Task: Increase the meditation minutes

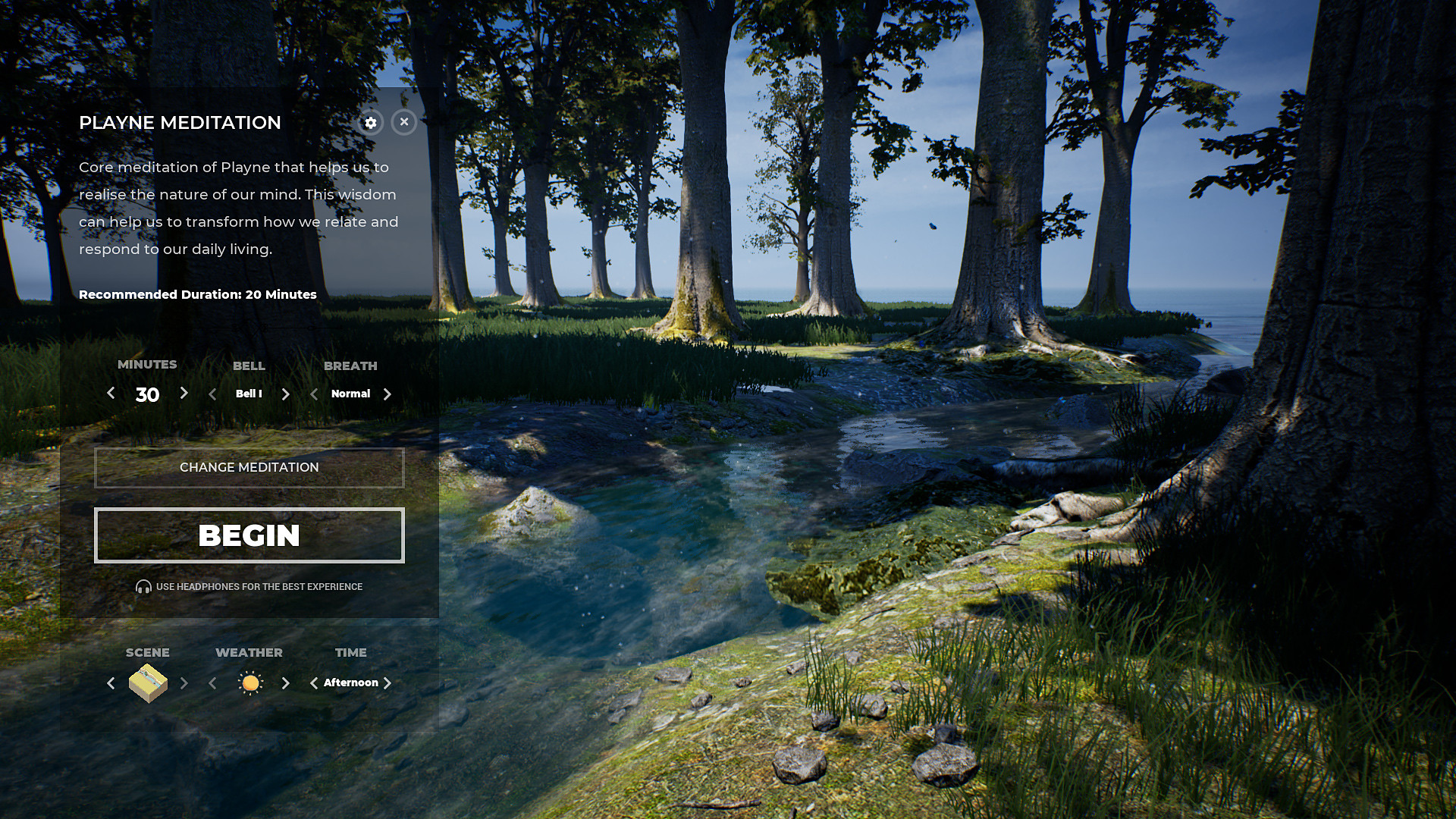Action: [184, 394]
